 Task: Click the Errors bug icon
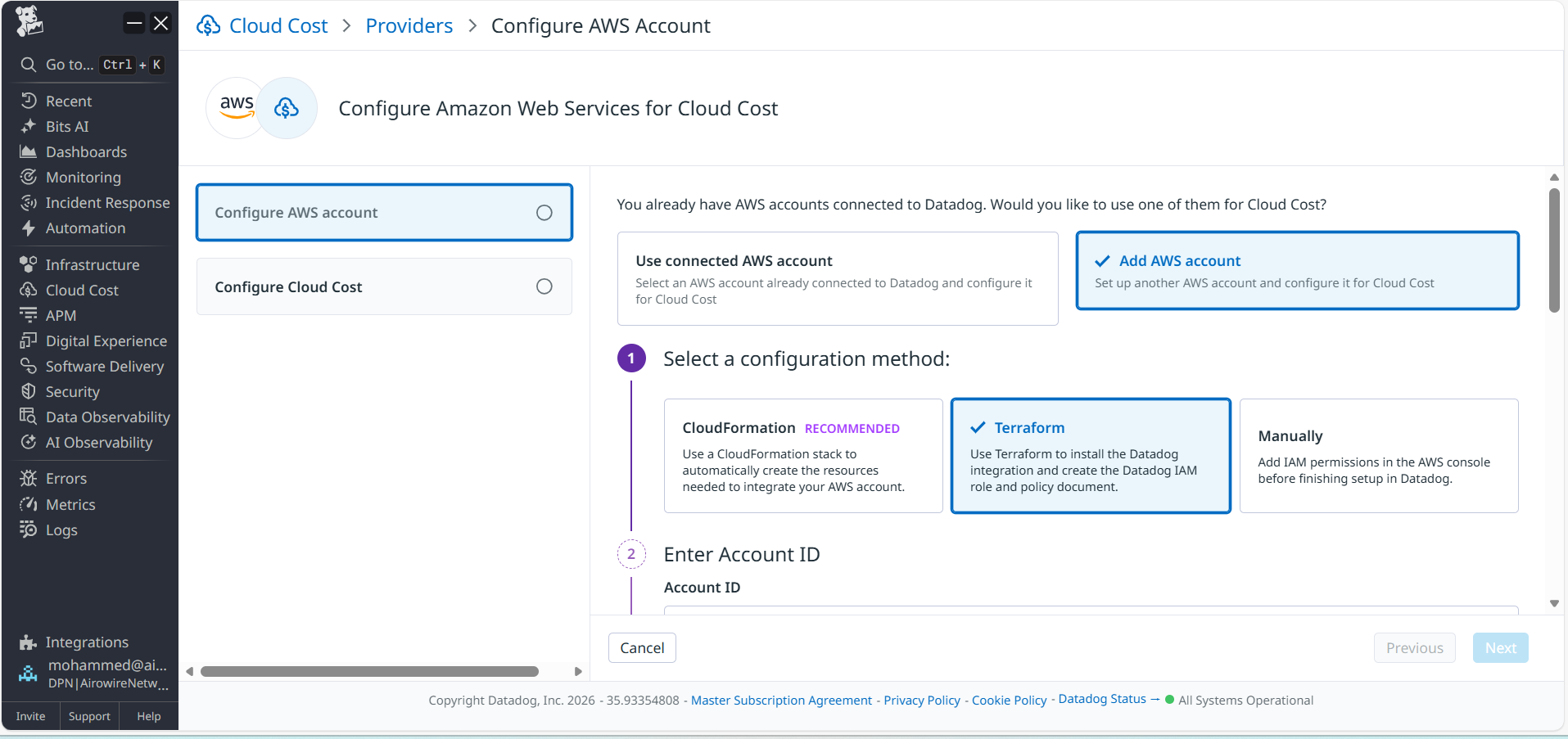[29, 478]
